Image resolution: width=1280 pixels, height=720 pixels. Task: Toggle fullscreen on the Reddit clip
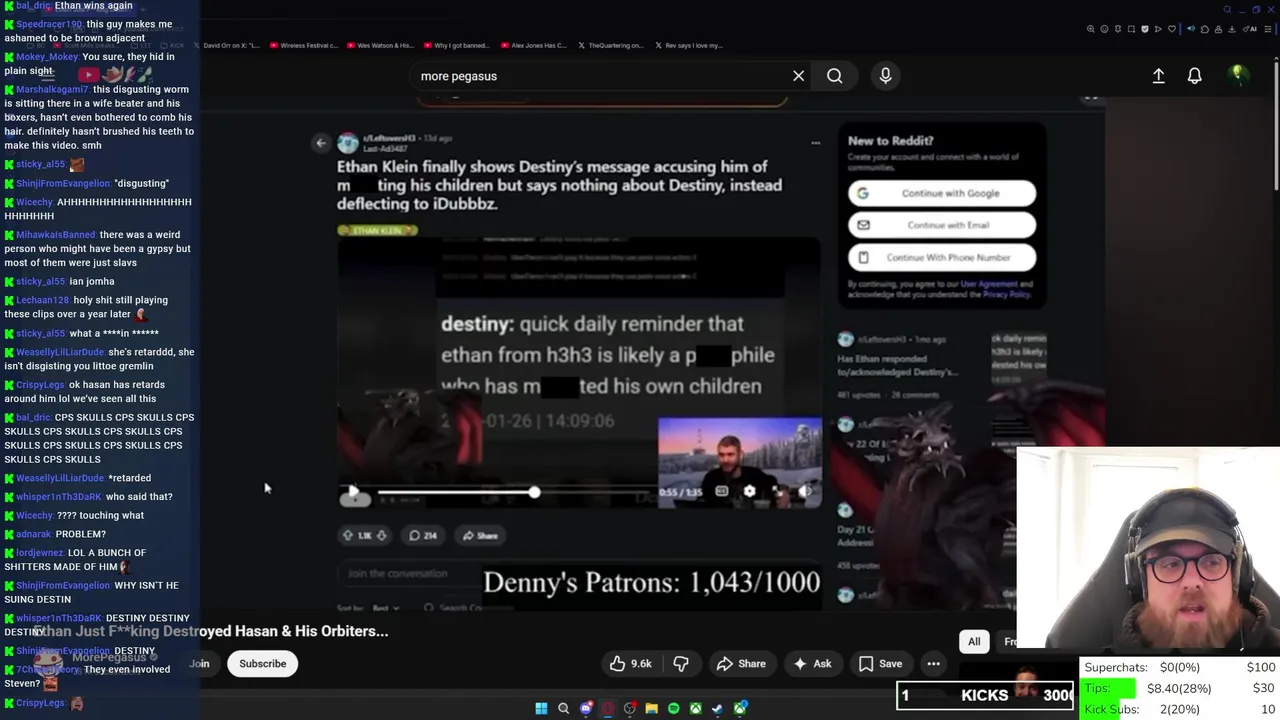point(777,491)
